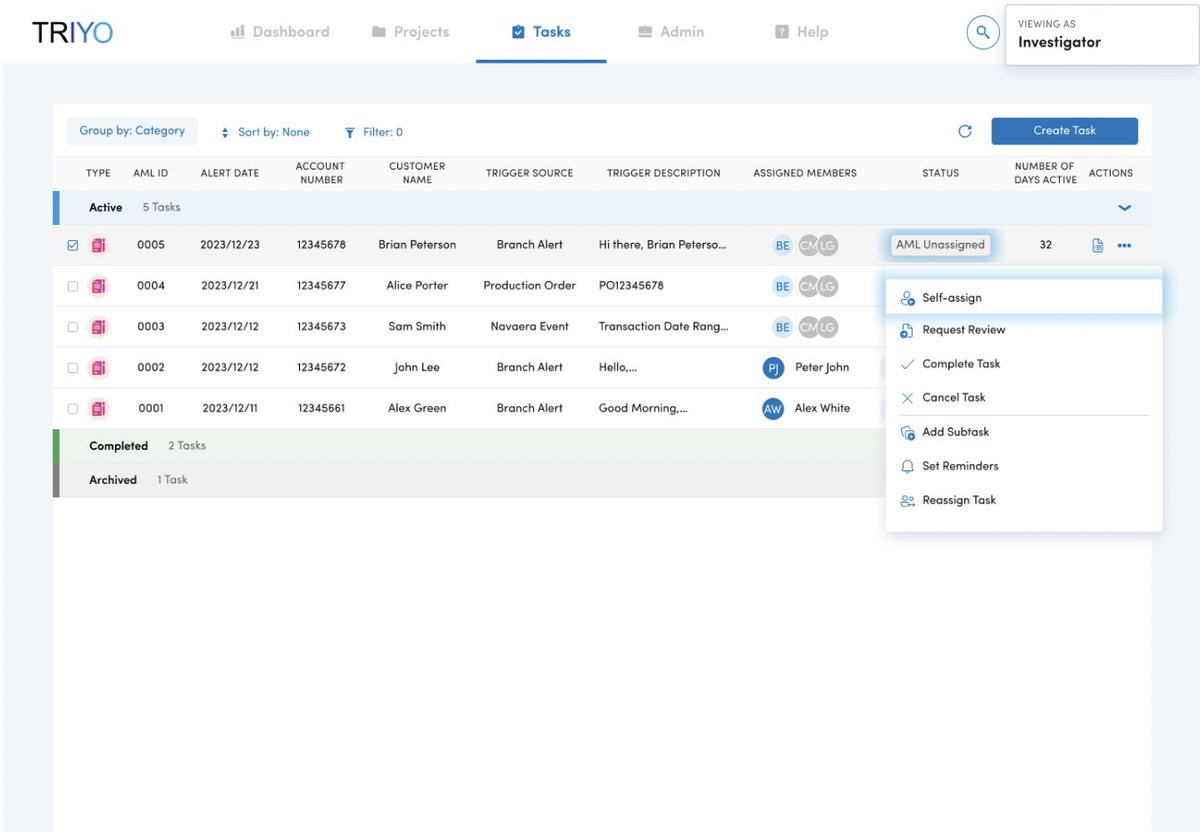The image size is (1200, 832).
Task: Click account number 12345672
Action: pos(321,368)
